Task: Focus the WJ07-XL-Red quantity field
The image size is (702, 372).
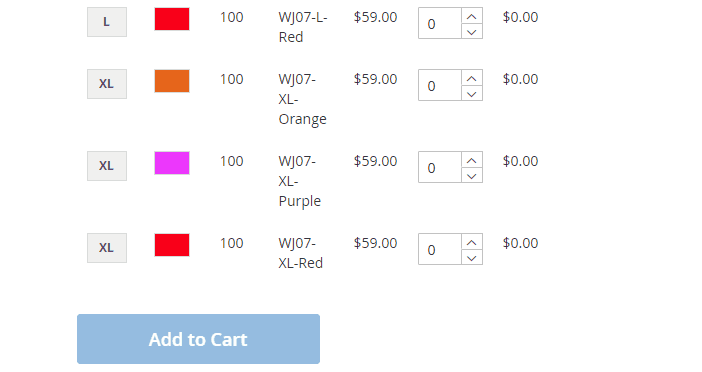Action: 440,249
